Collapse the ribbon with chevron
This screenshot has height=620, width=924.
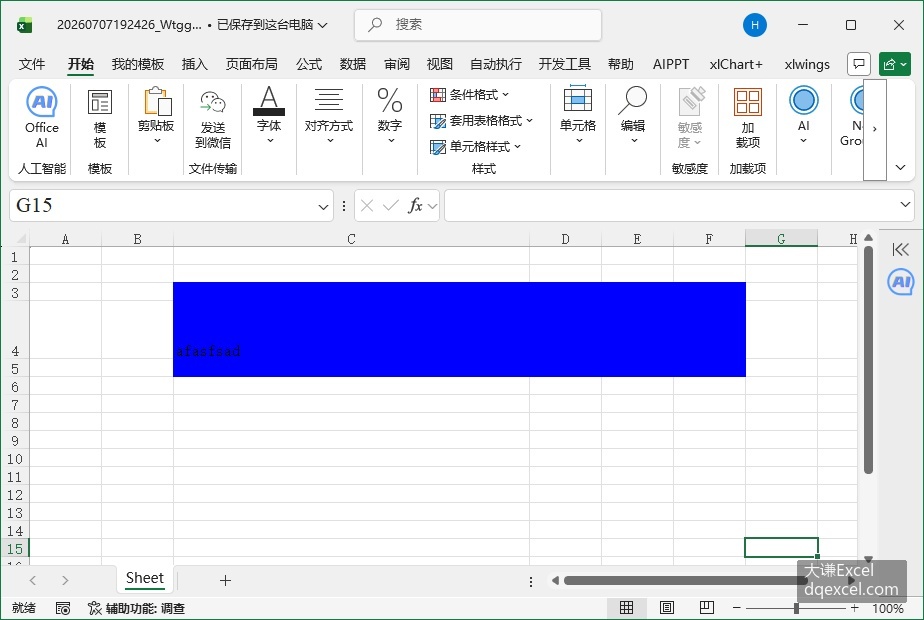(900, 167)
